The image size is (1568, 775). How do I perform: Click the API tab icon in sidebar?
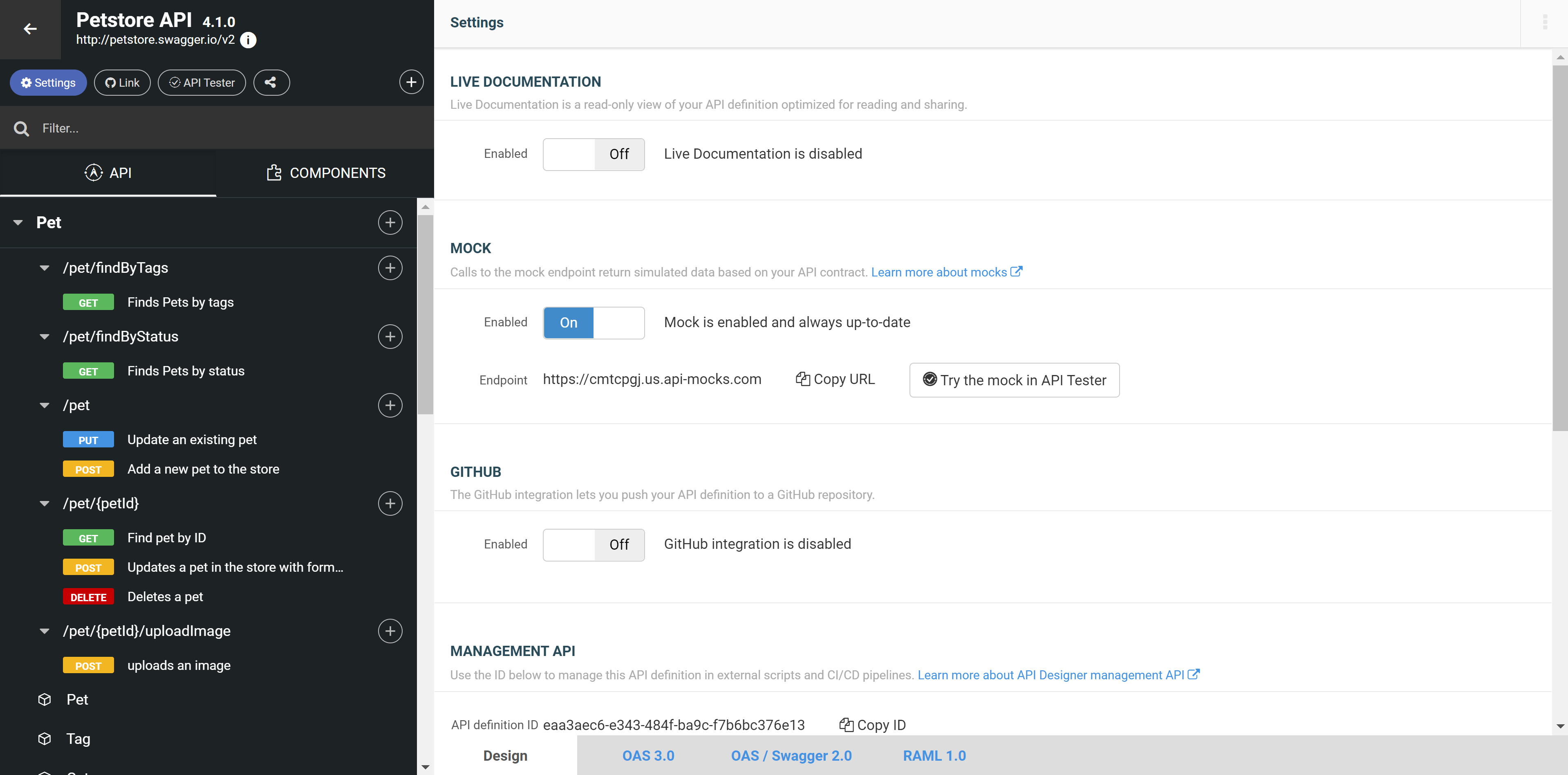[94, 172]
